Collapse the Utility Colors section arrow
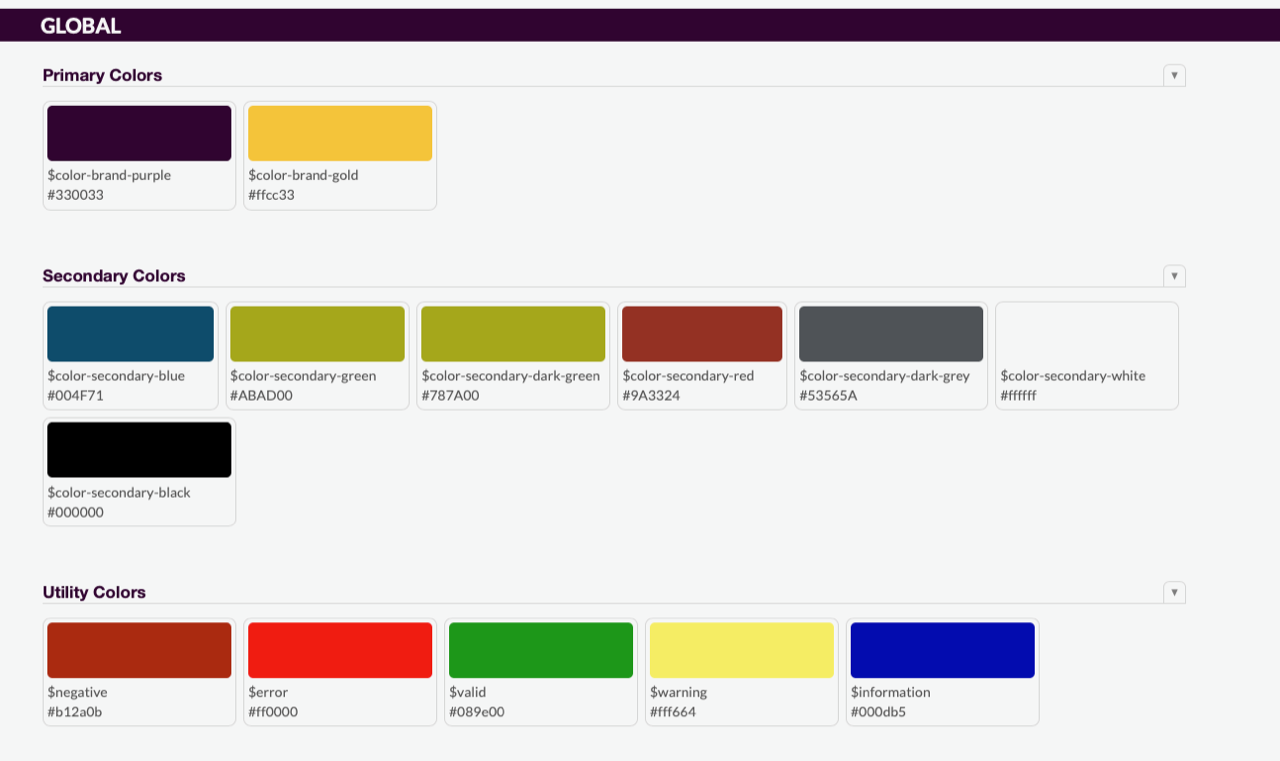The height and width of the screenshot is (761, 1280). tap(1174, 592)
